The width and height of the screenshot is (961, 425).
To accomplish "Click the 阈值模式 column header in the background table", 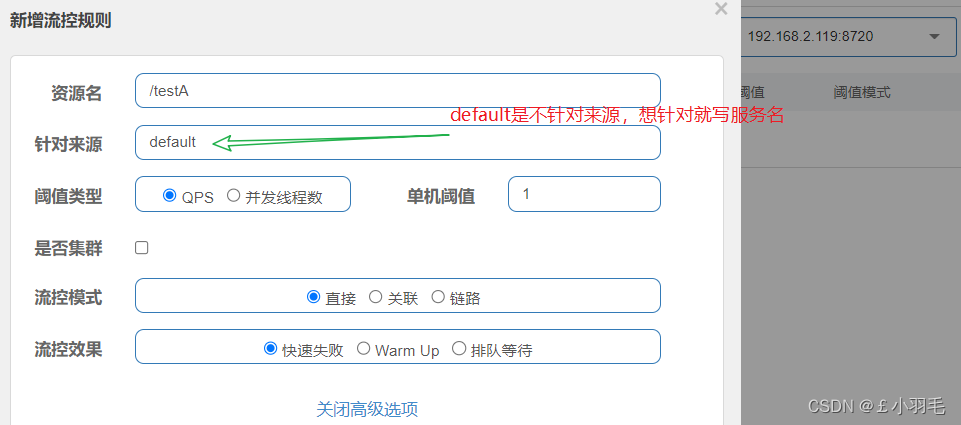I will pos(862,93).
